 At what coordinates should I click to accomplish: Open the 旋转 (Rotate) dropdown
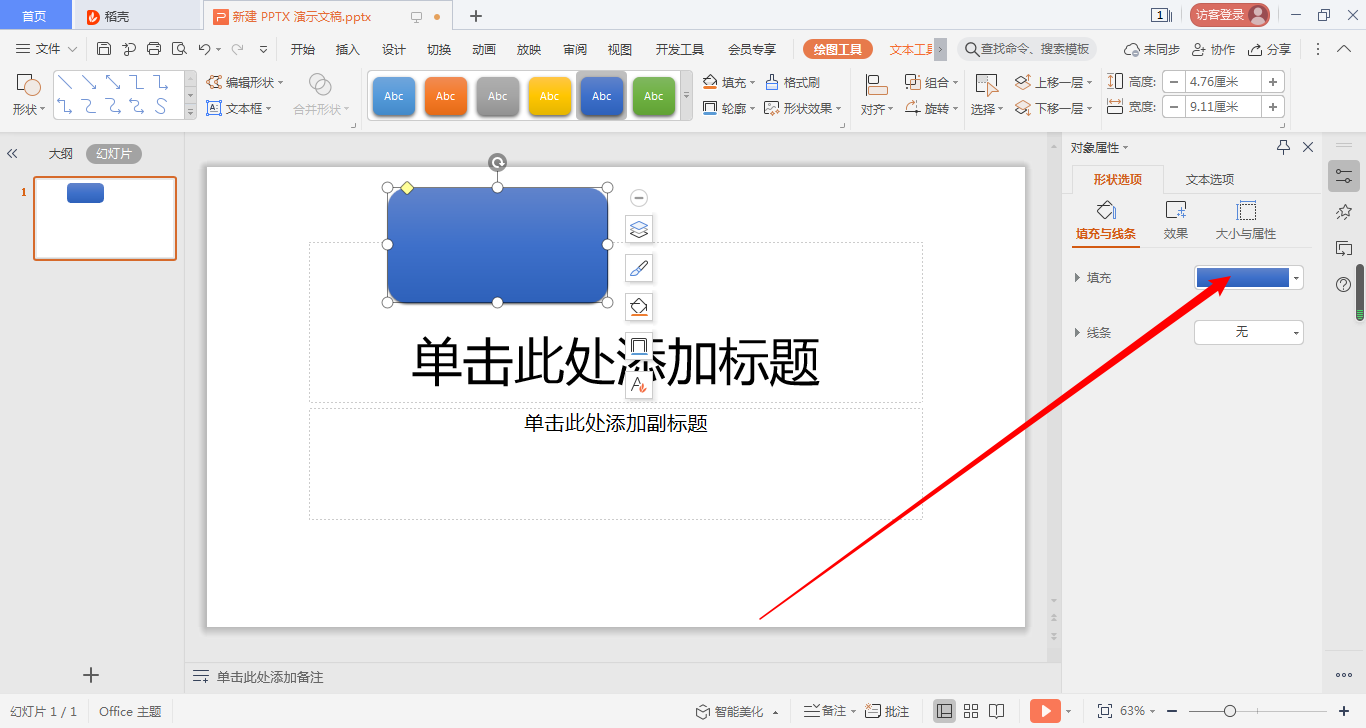(931, 108)
